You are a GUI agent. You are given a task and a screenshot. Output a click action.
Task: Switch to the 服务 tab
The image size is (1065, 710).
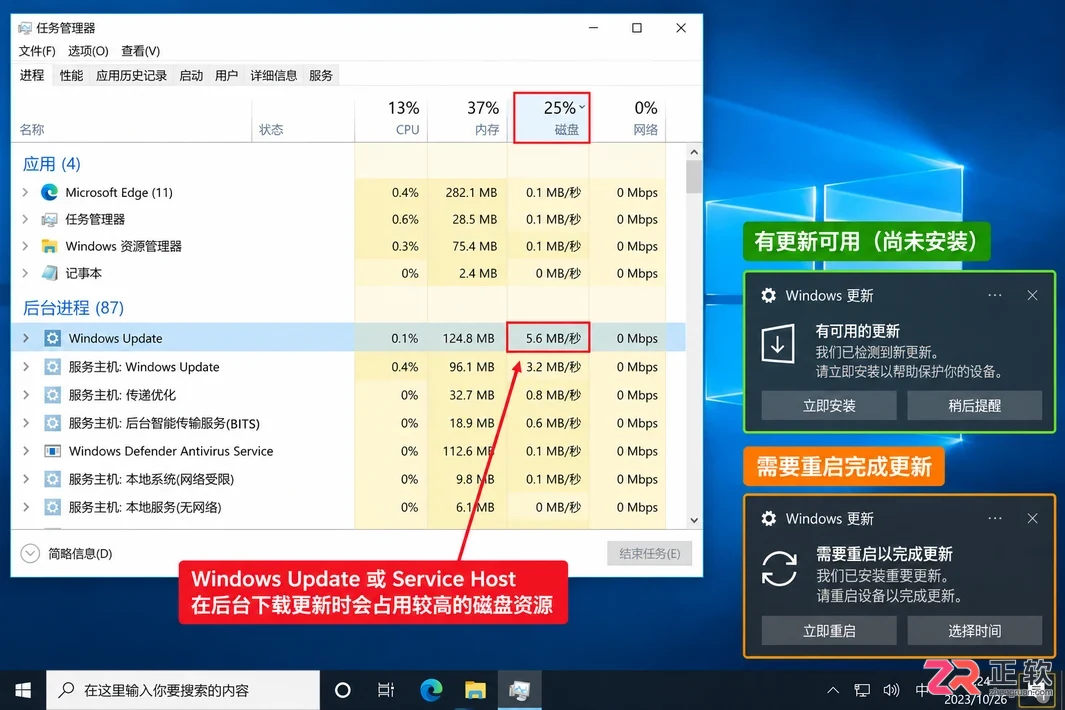tap(321, 75)
